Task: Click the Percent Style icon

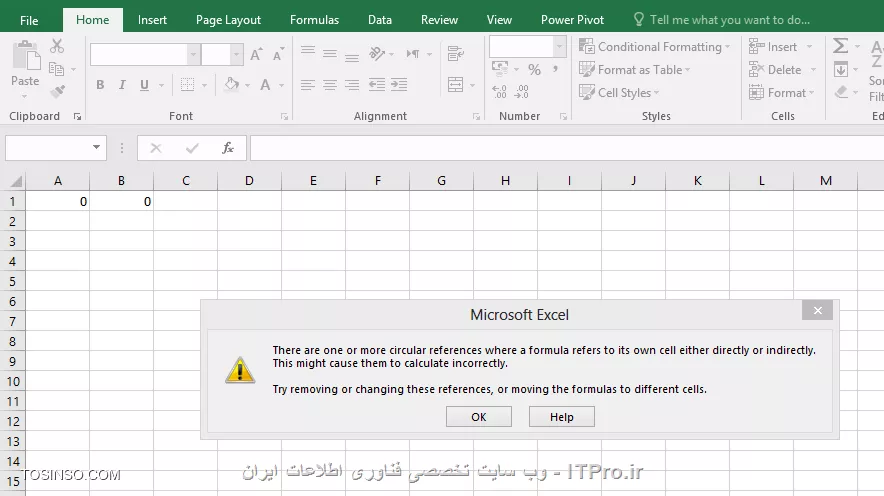Action: point(534,69)
